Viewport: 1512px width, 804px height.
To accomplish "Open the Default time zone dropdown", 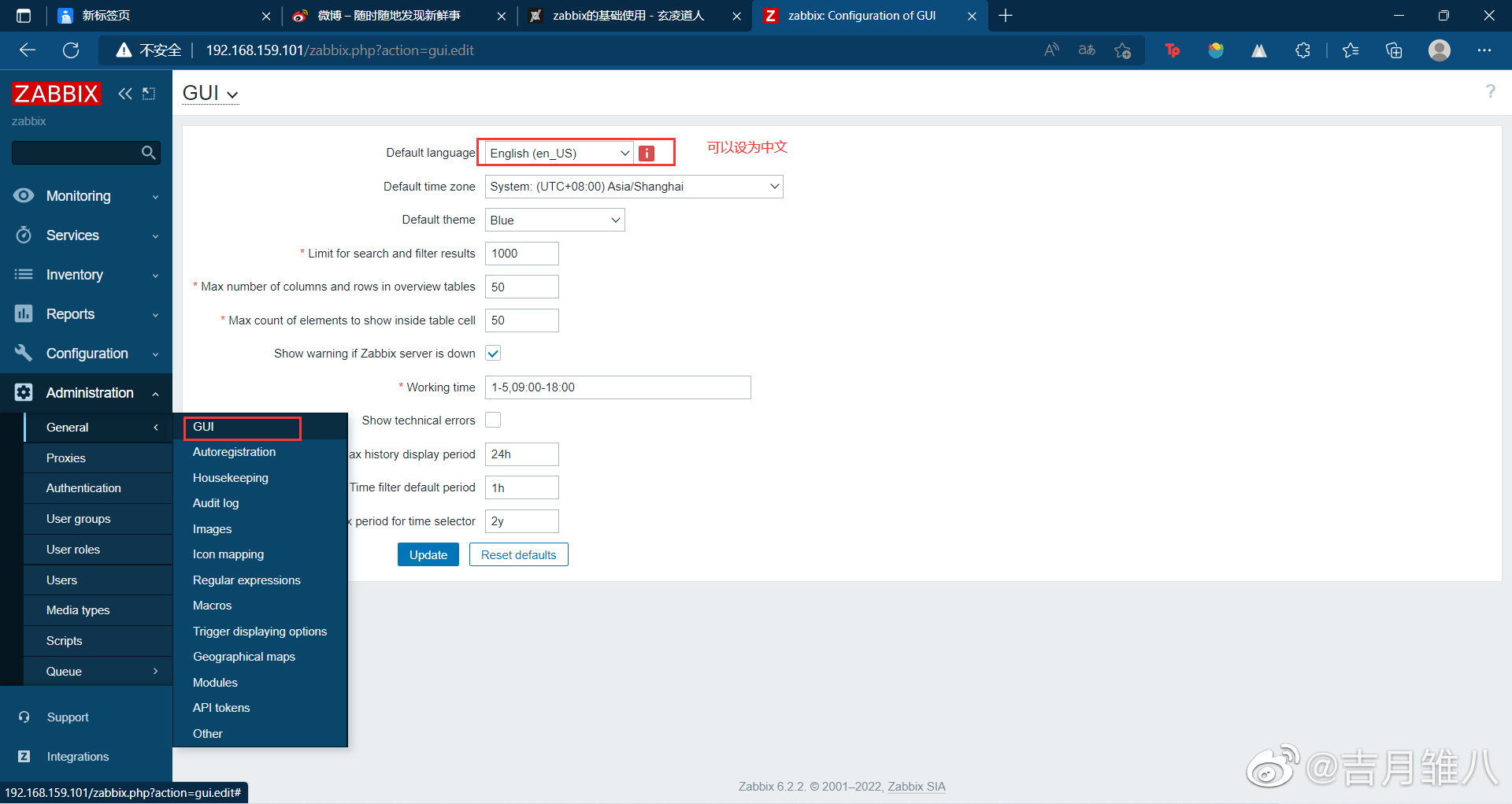I will pyautogui.click(x=634, y=187).
